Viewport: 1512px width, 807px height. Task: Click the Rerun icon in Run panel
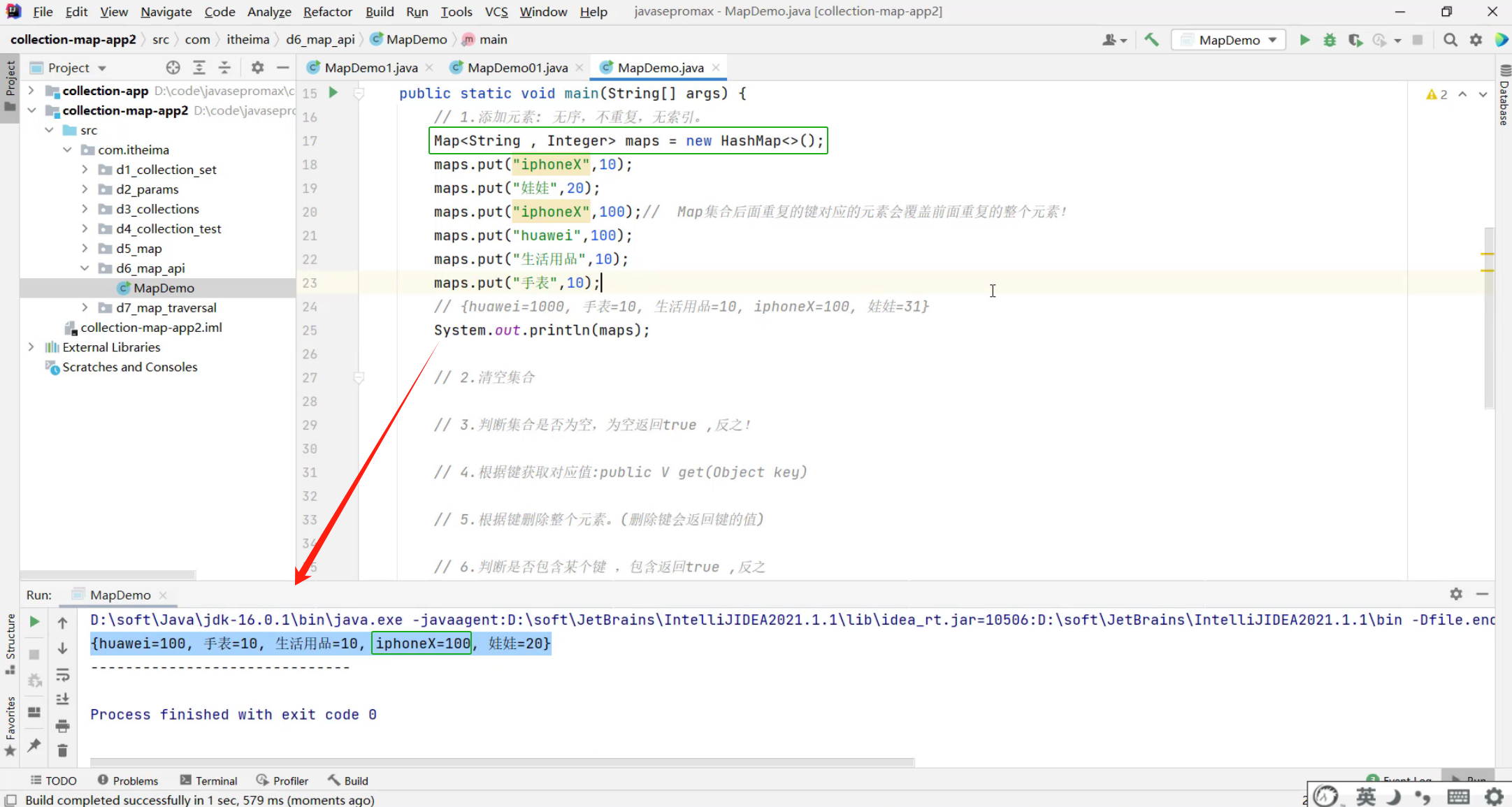34,621
